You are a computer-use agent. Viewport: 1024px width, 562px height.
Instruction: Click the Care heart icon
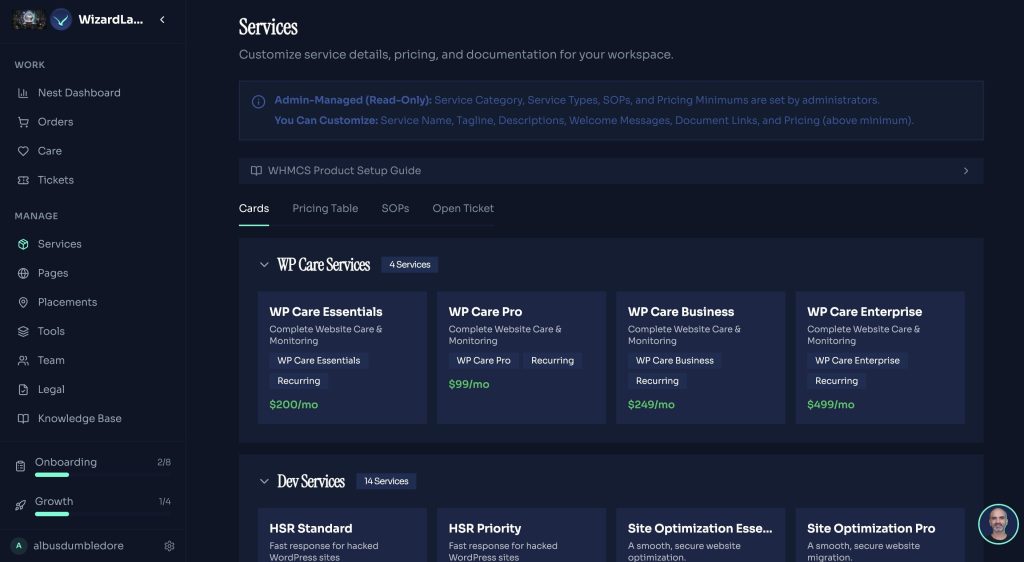pos(23,151)
